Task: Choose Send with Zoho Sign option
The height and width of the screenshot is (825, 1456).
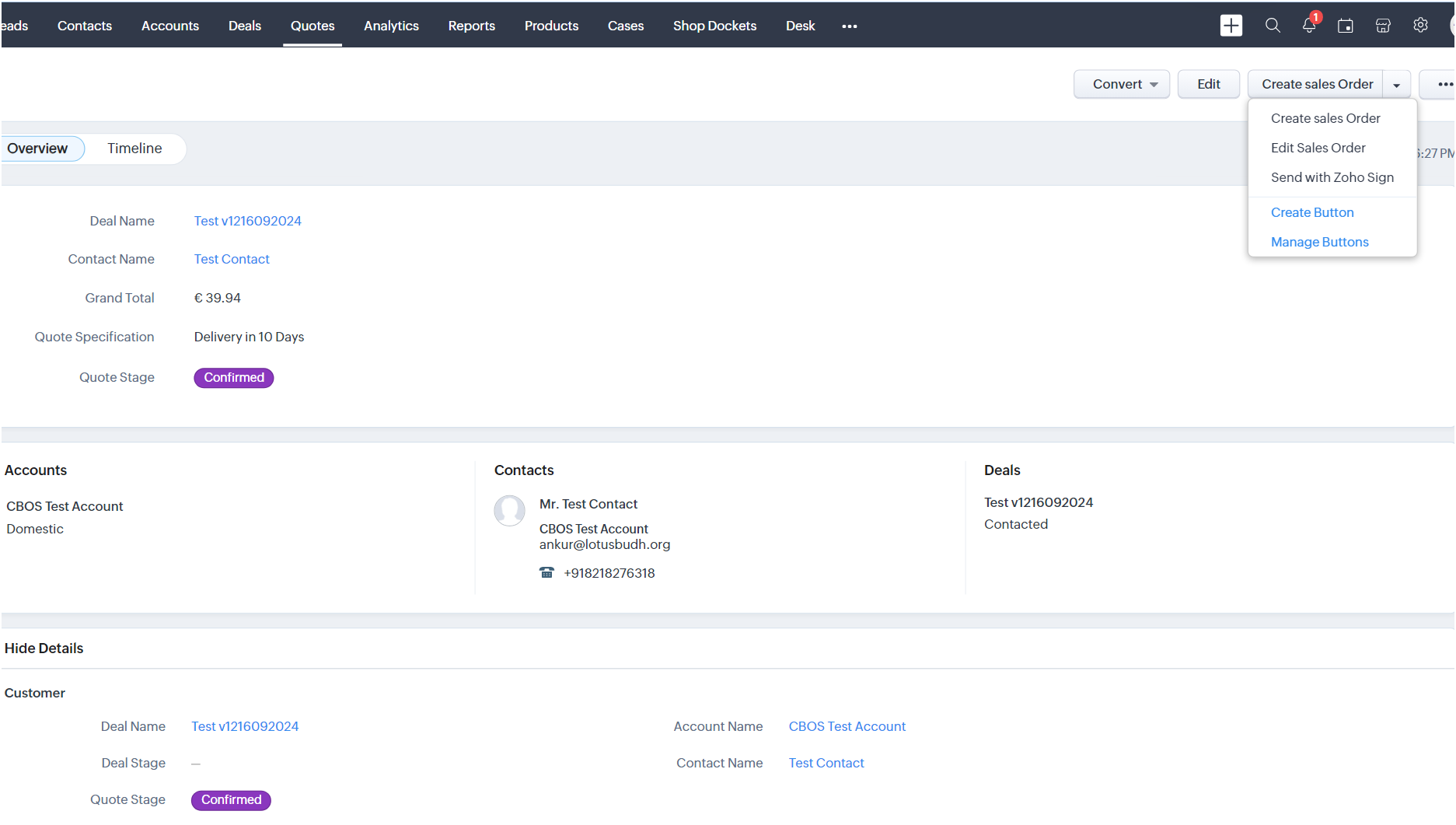Action: [x=1332, y=177]
